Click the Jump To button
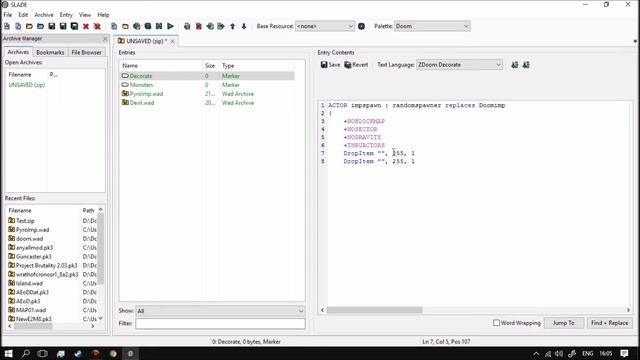Image resolution: width=640 pixels, height=360 pixels. tap(564, 323)
